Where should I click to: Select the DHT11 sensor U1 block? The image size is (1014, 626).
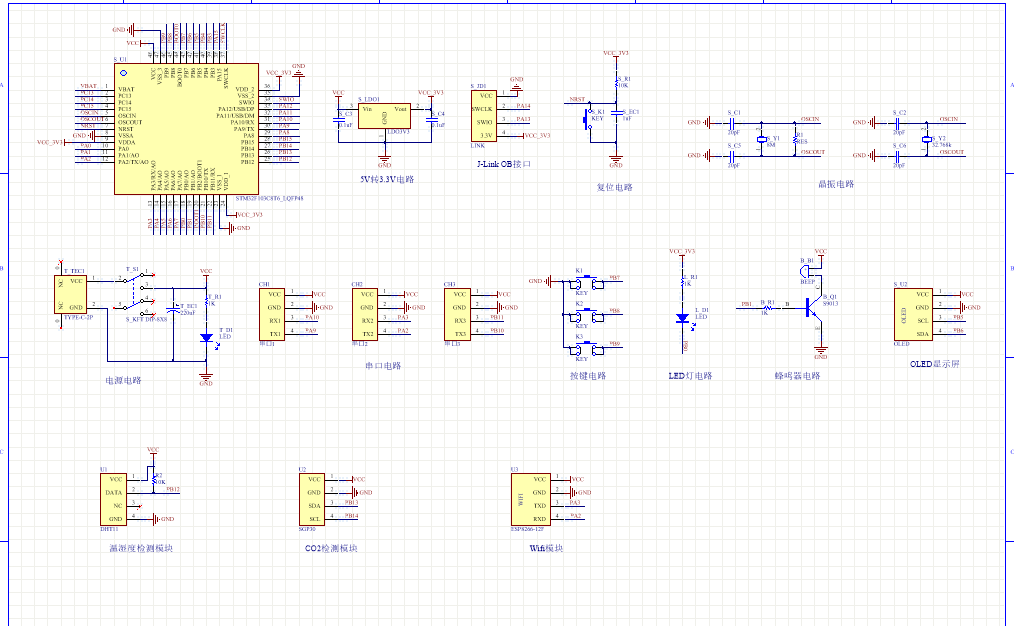[x=116, y=499]
